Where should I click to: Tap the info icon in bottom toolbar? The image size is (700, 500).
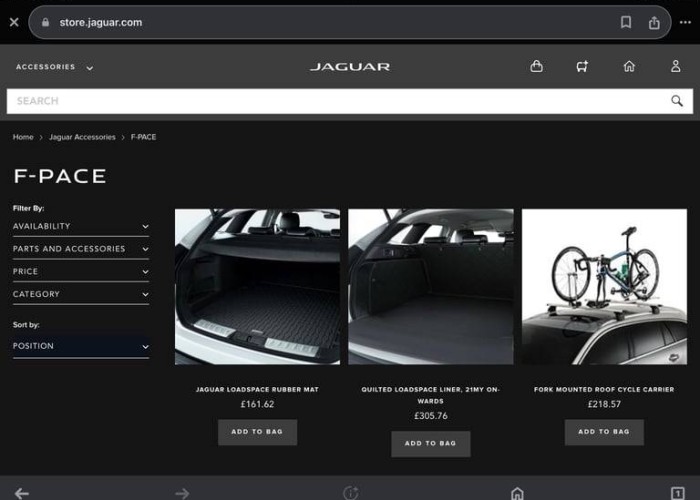[x=351, y=492]
